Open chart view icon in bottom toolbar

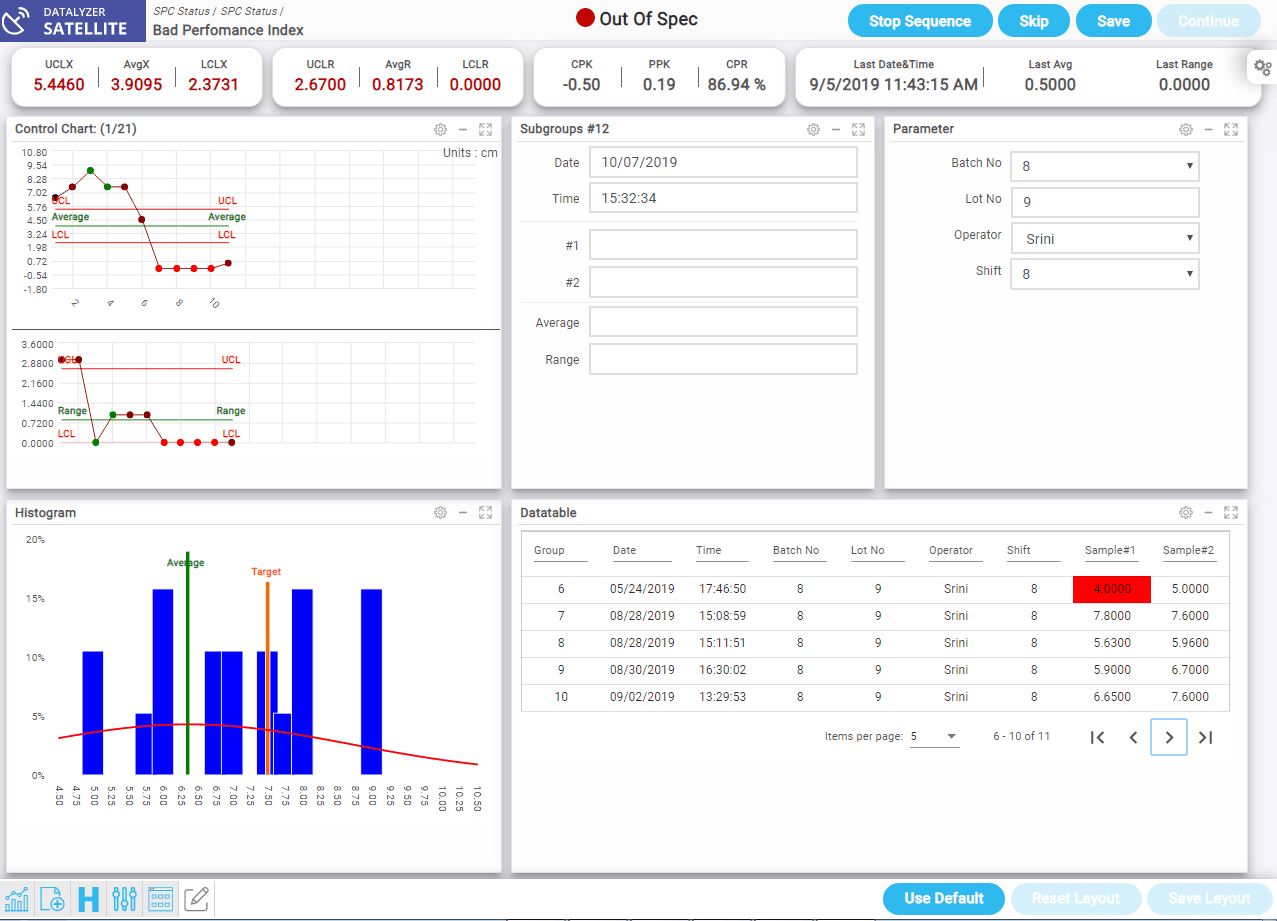17,898
